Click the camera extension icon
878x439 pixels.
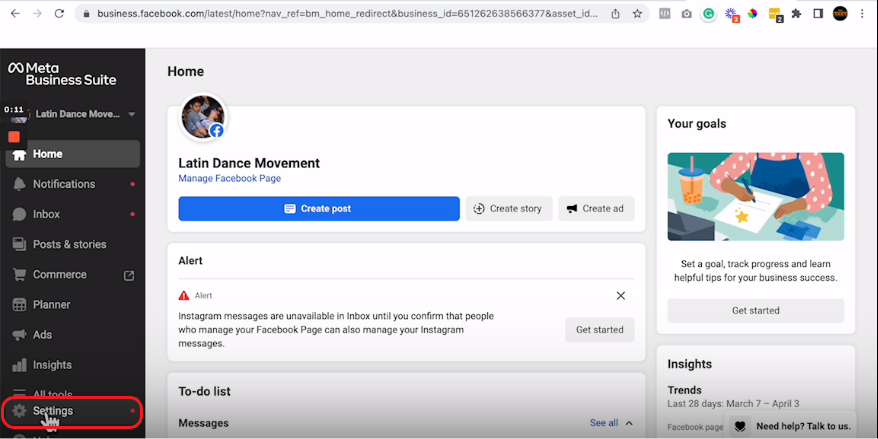(686, 14)
